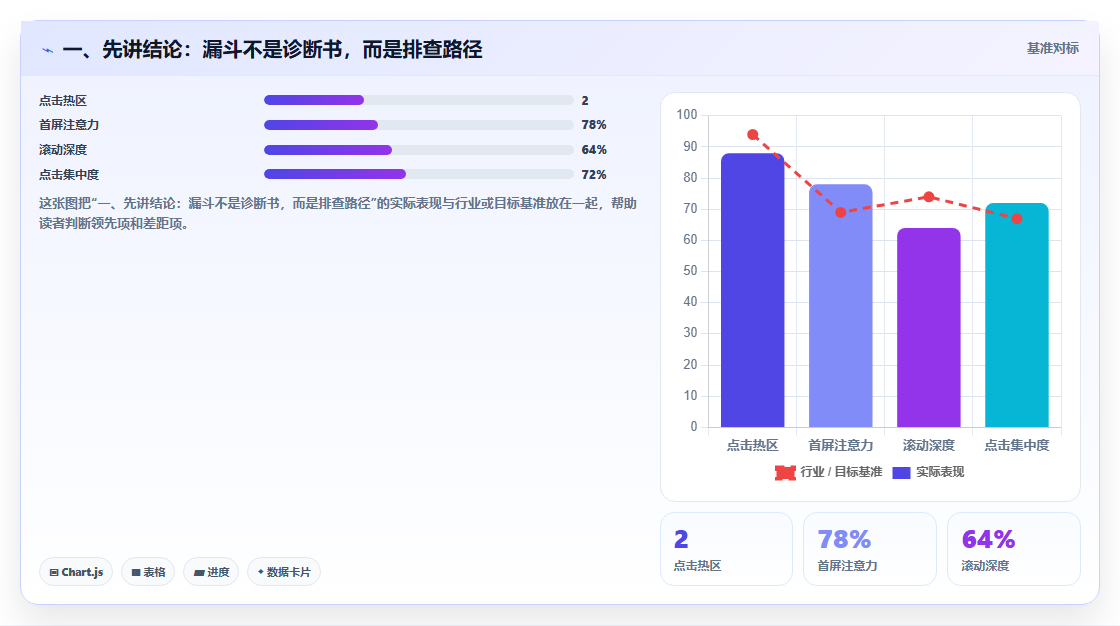Click the purple 滚动深度 chart bar

(x=929, y=328)
